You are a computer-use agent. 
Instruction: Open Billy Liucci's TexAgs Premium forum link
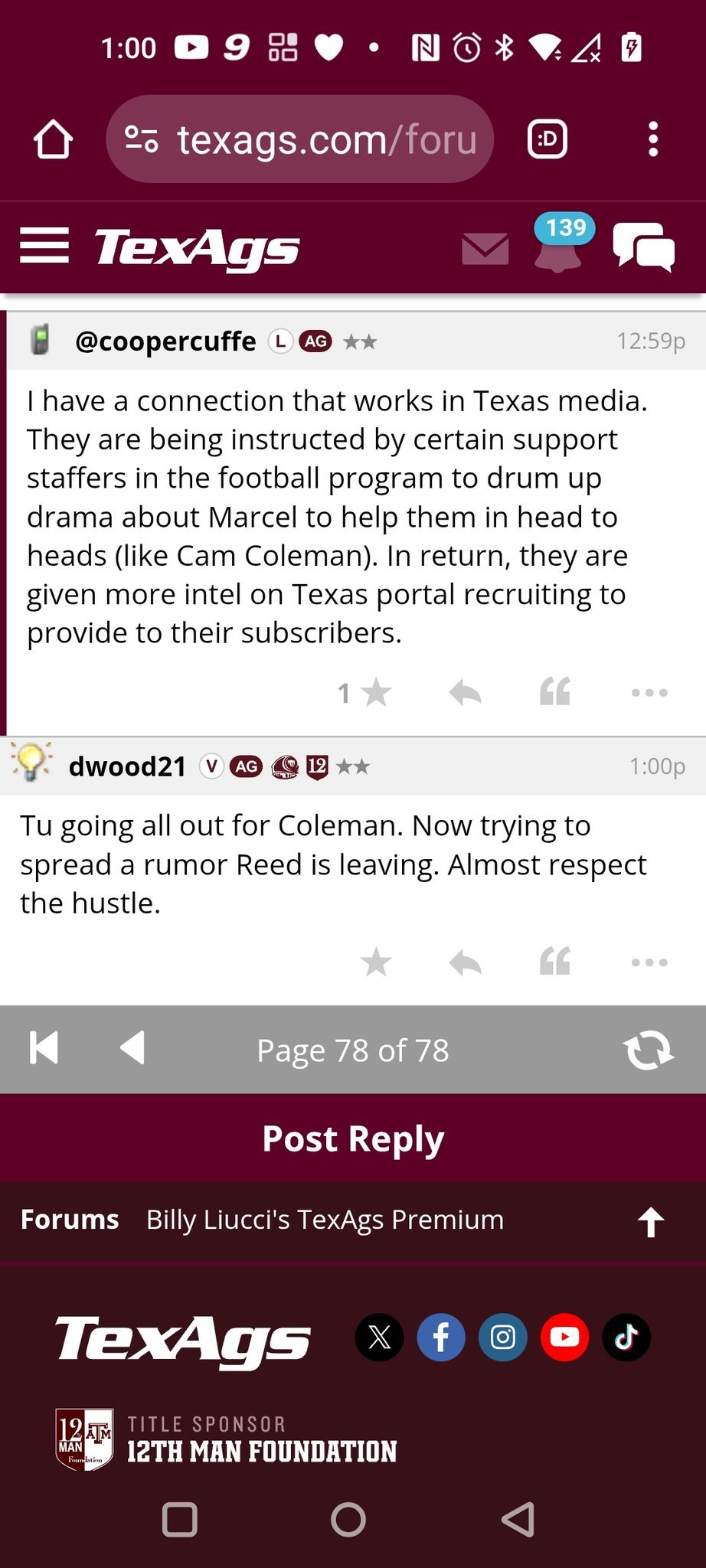point(325,1220)
